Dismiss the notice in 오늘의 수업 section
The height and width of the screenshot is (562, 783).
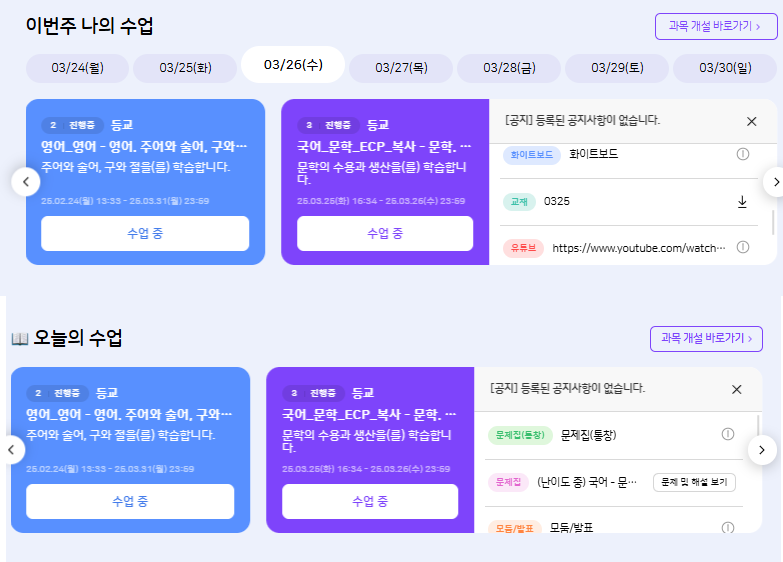(x=737, y=389)
